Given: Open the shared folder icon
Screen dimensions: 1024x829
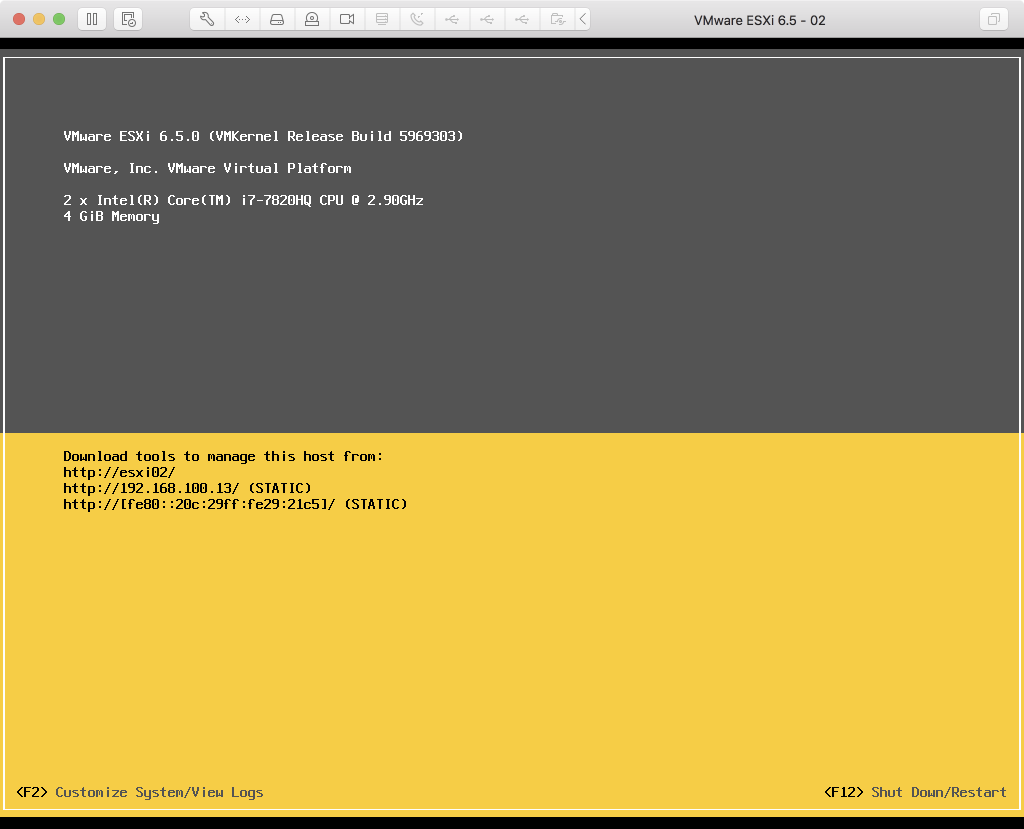Looking at the screenshot, I should (x=557, y=19).
